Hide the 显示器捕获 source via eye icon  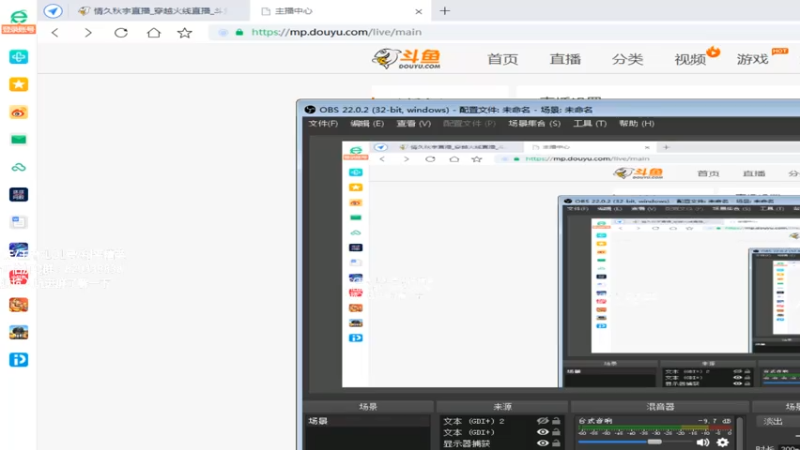click(542, 443)
